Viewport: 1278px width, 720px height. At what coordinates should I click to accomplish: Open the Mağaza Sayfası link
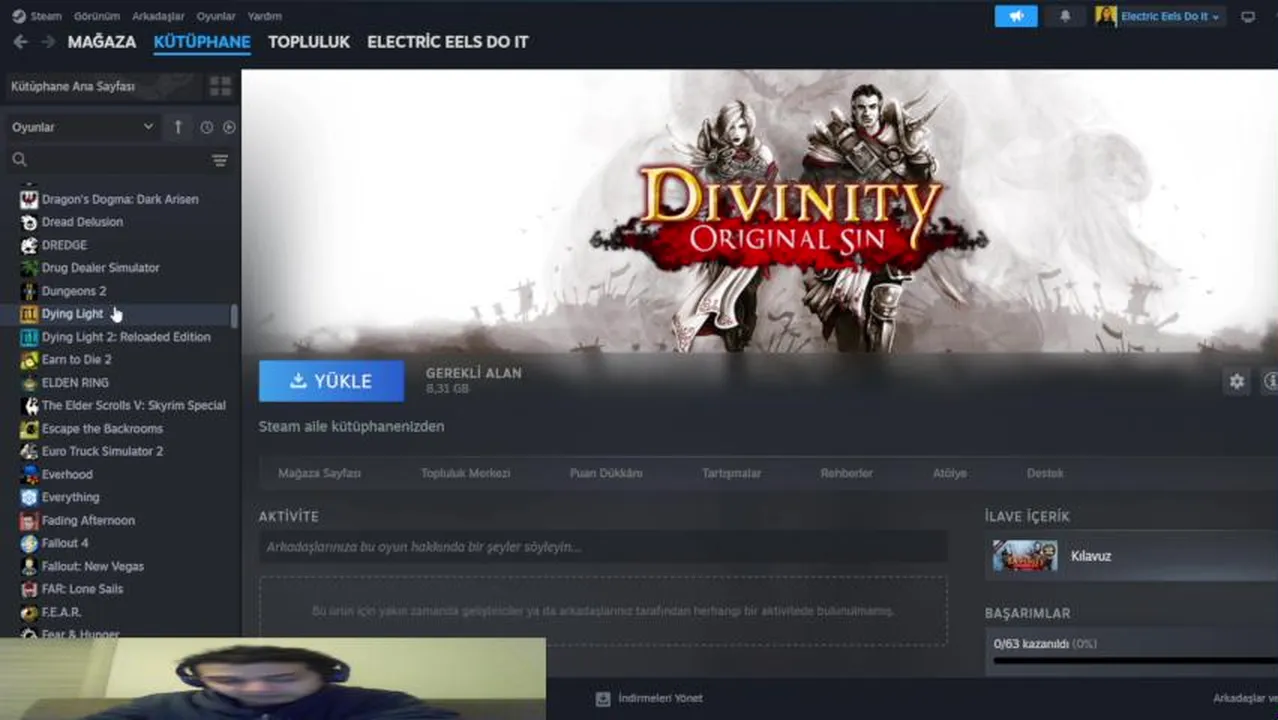319,473
